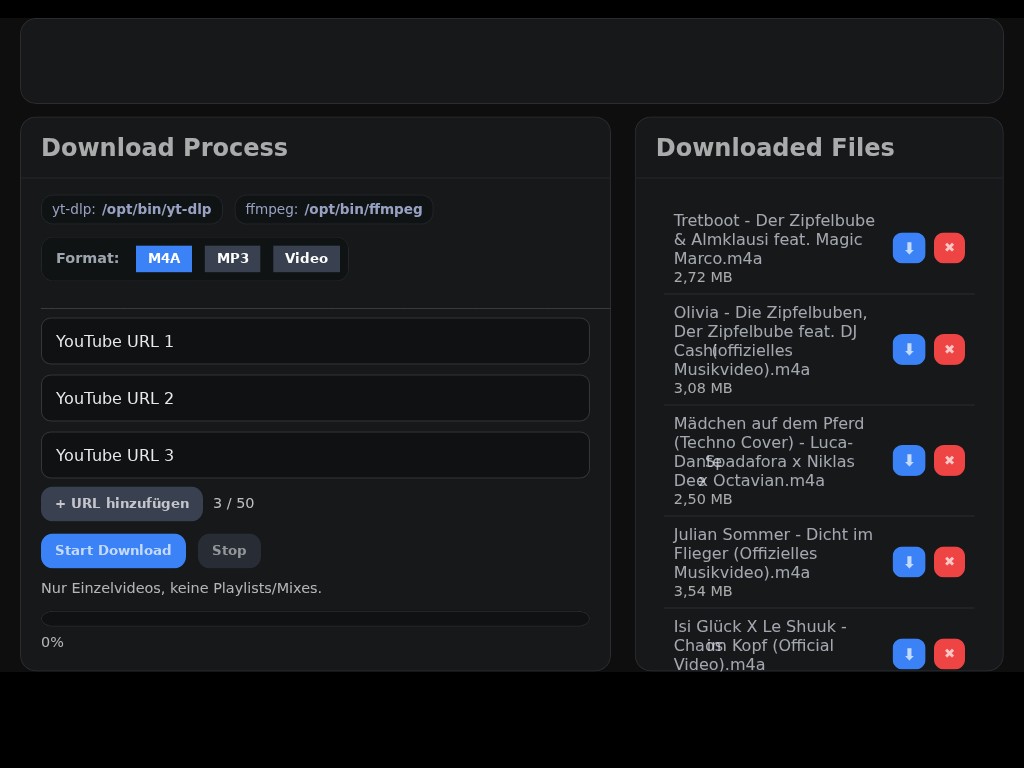The width and height of the screenshot is (1024, 768).
Task: Download Julian Sommer Dicht im Flieger
Action: (x=908, y=562)
